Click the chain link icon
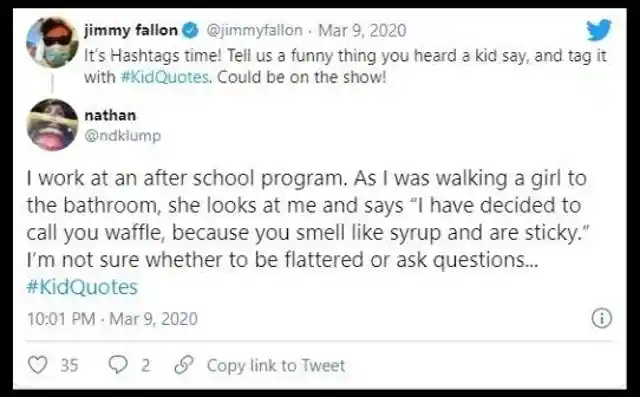This screenshot has width=640, height=397. click(184, 365)
